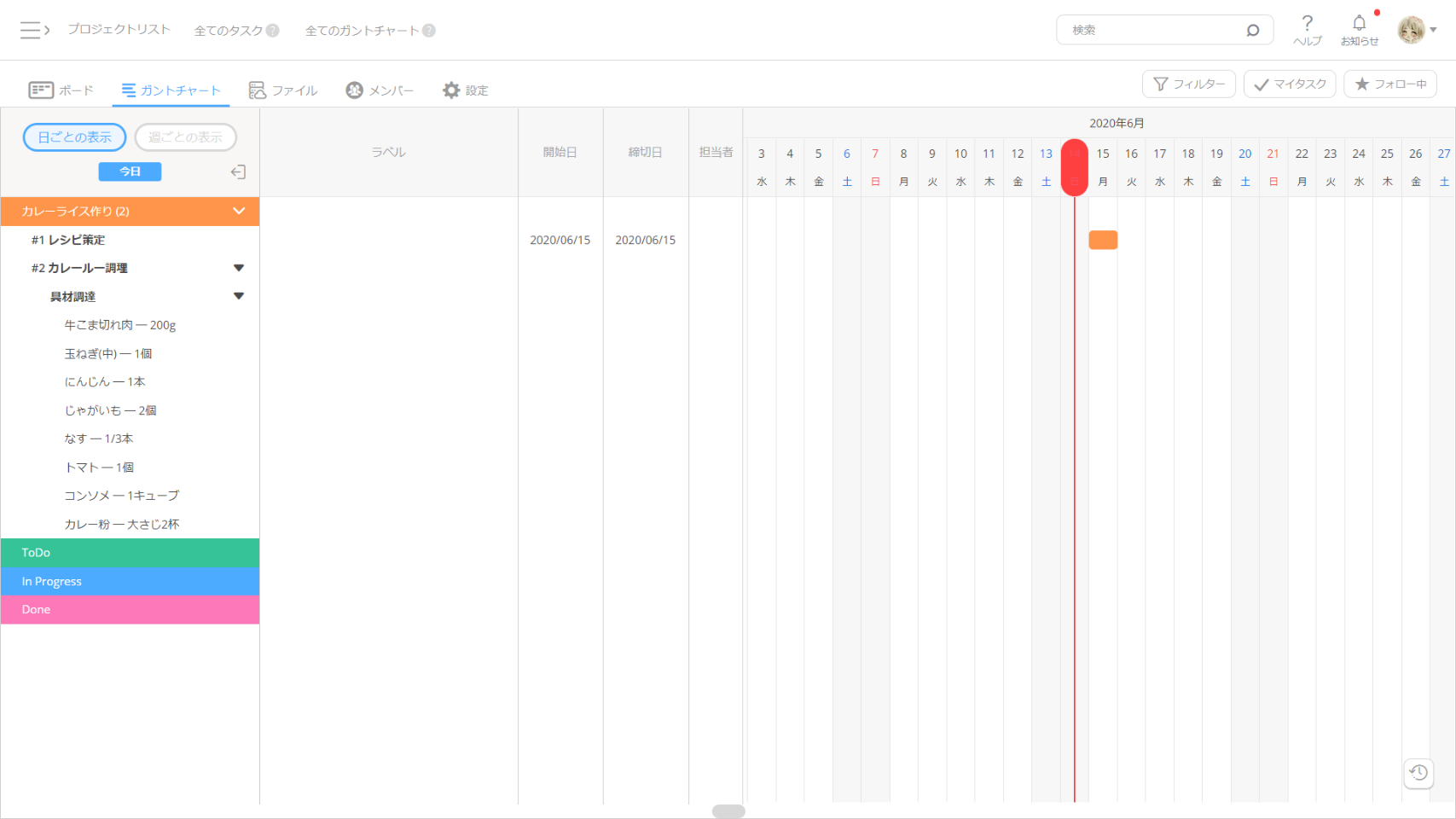Screen dimensions: 1456x819
Task: Click the search magnifier icon
Action: pos(1252,30)
